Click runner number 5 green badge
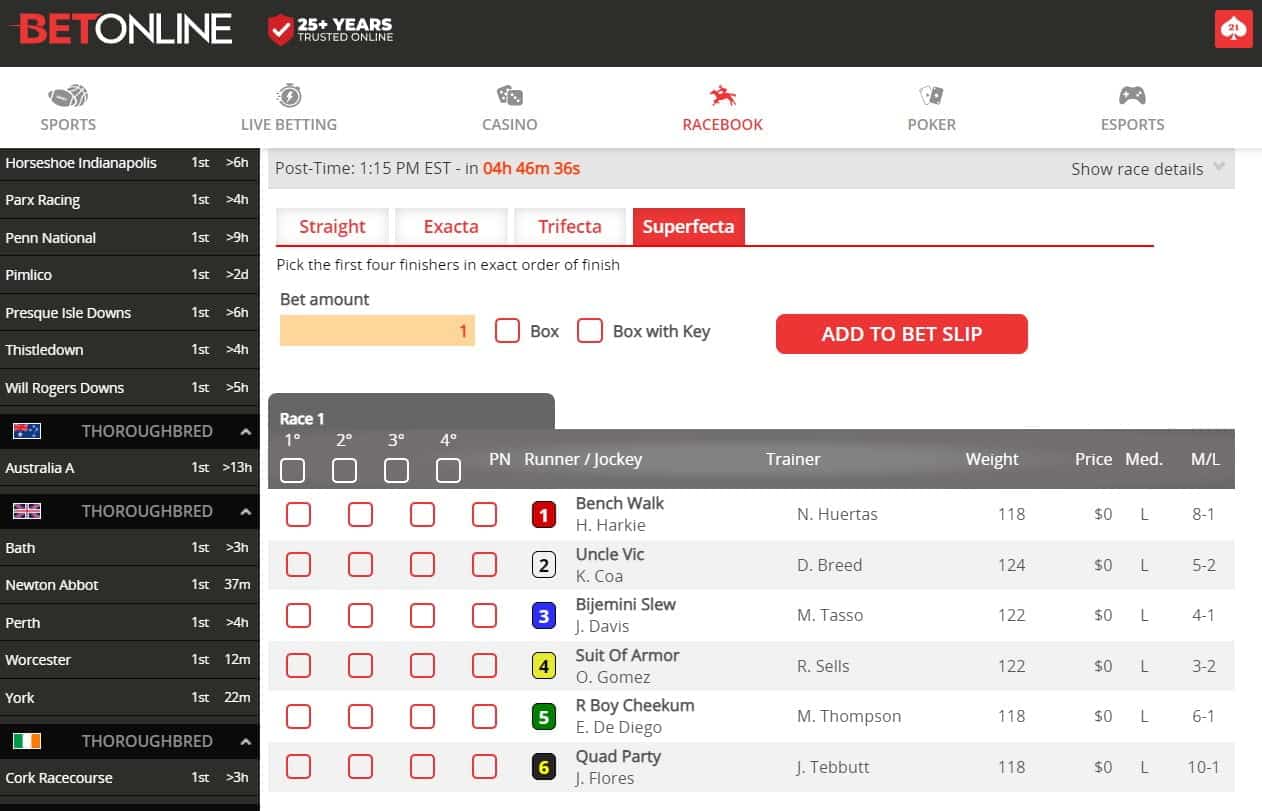This screenshot has width=1262, height=811. pos(543,717)
